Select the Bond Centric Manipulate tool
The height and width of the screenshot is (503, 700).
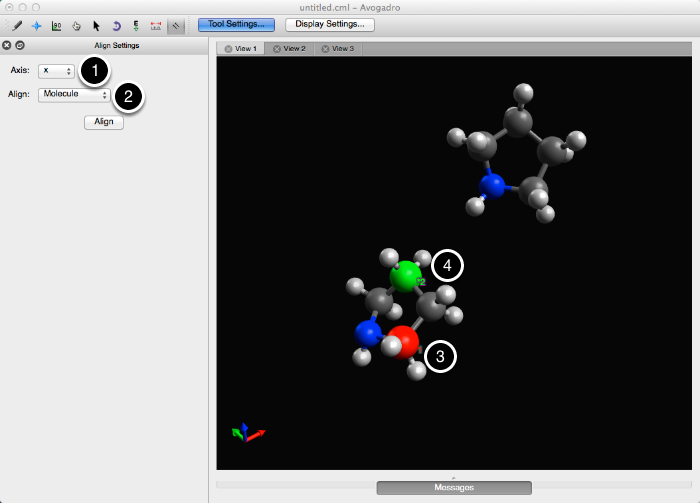tap(57, 24)
